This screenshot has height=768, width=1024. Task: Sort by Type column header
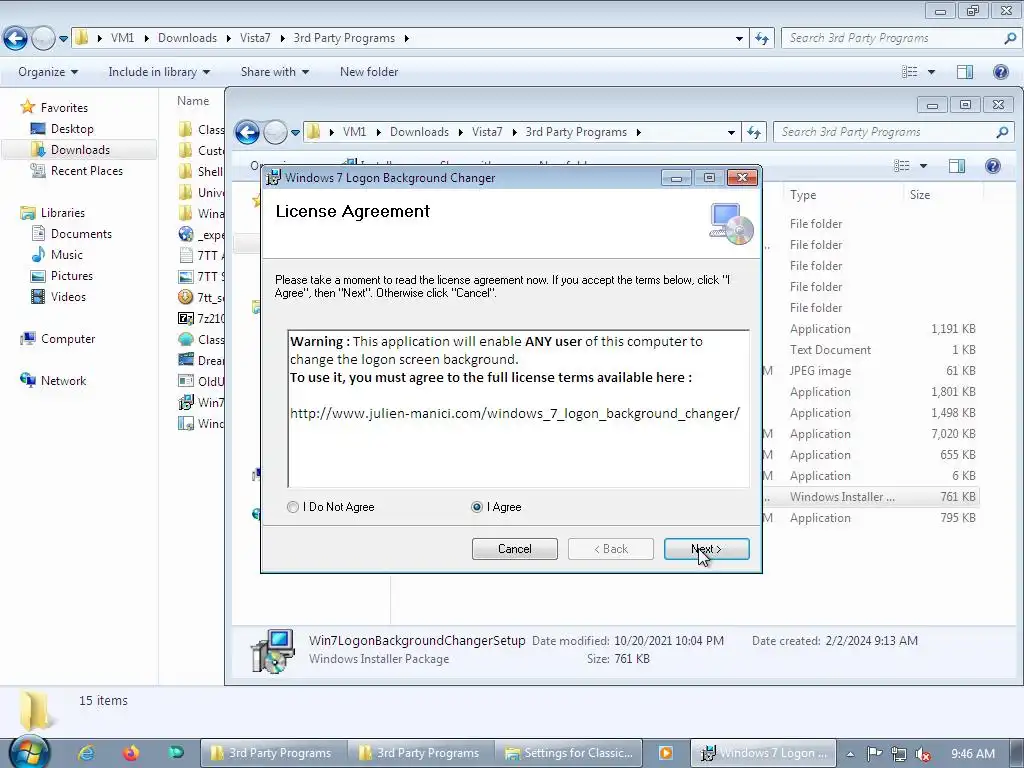[x=803, y=195]
